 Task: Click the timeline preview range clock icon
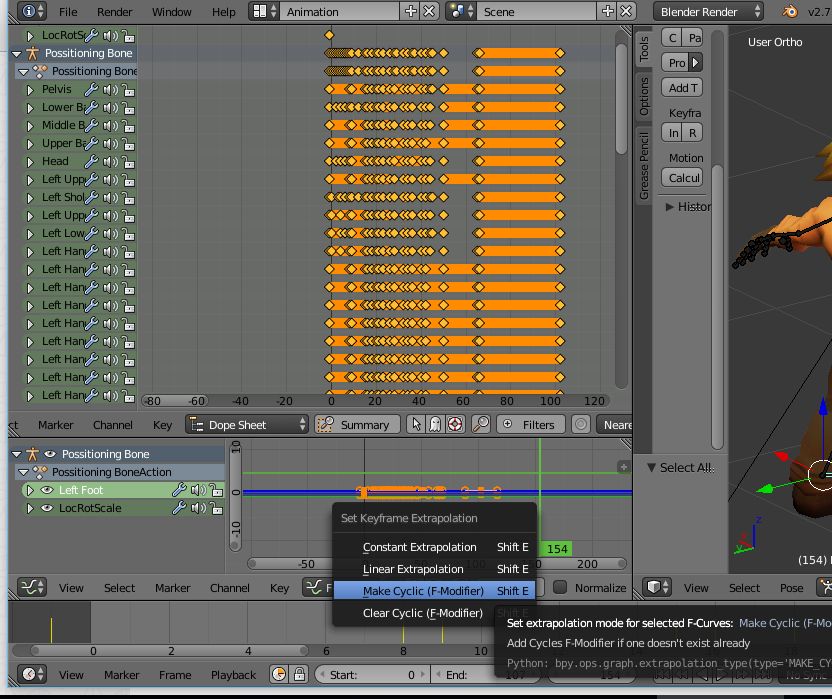tap(279, 674)
